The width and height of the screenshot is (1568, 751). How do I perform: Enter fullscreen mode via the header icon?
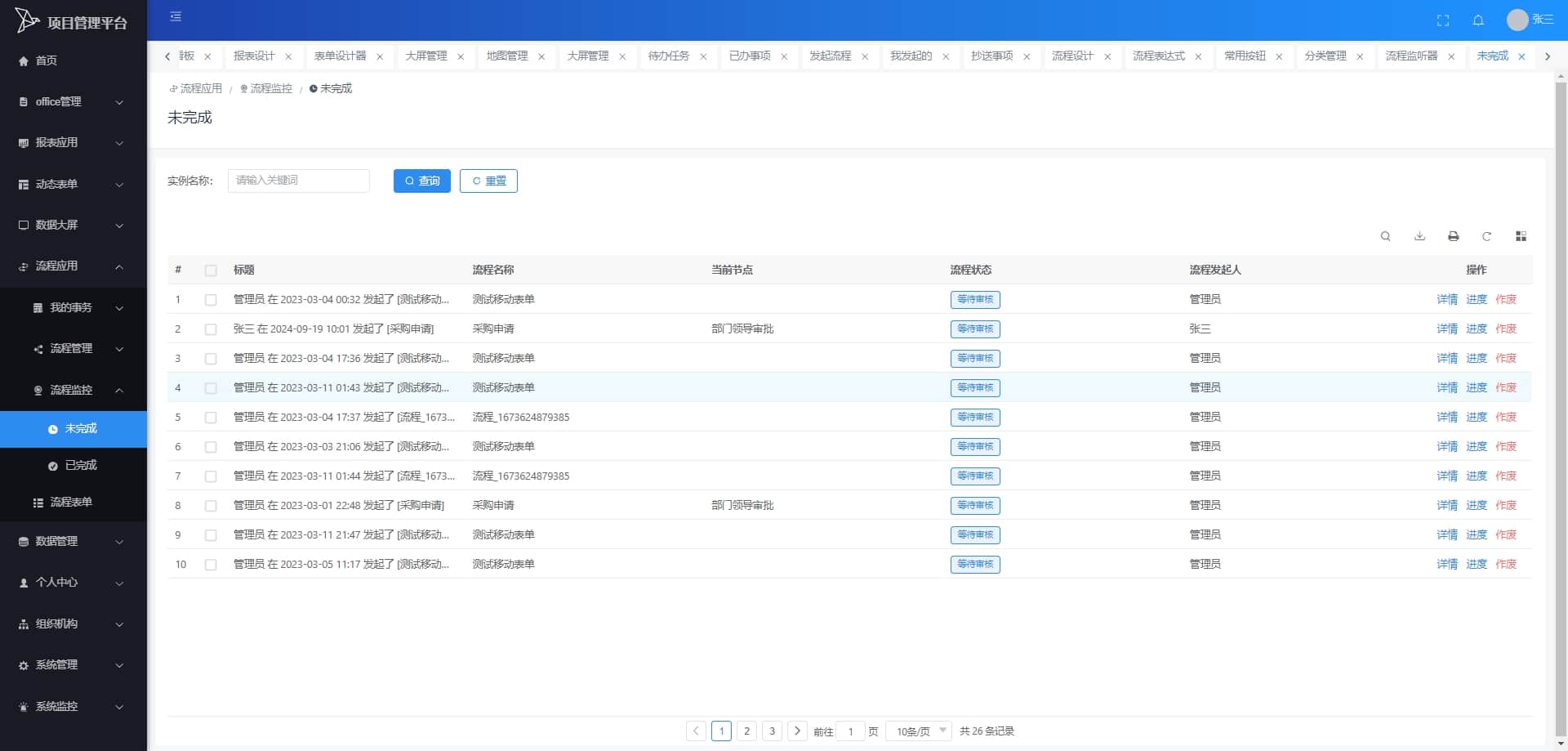point(1443,20)
